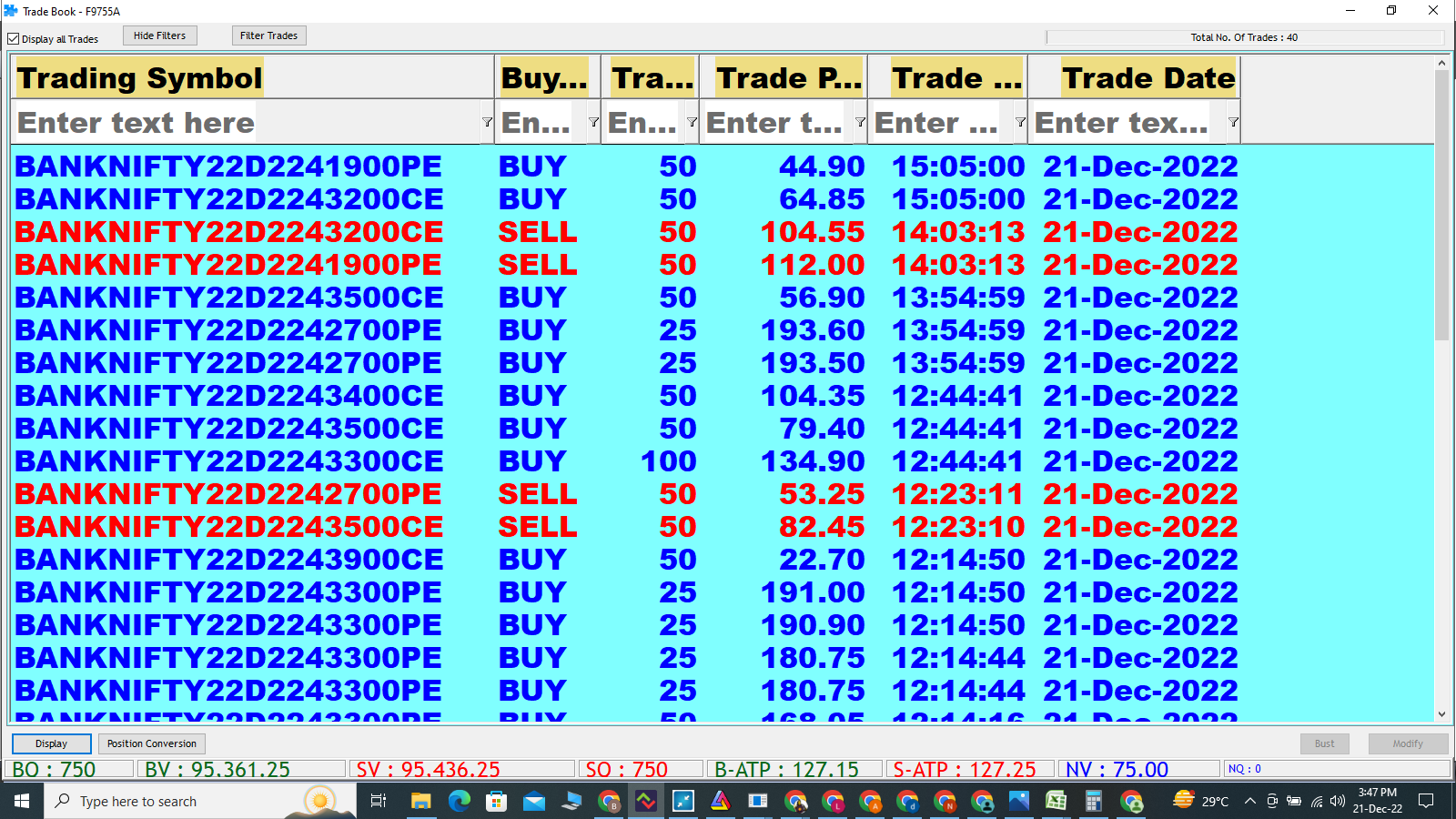The image size is (1456, 819).
Task: Sort by the Trade Price column header
Action: (x=784, y=77)
